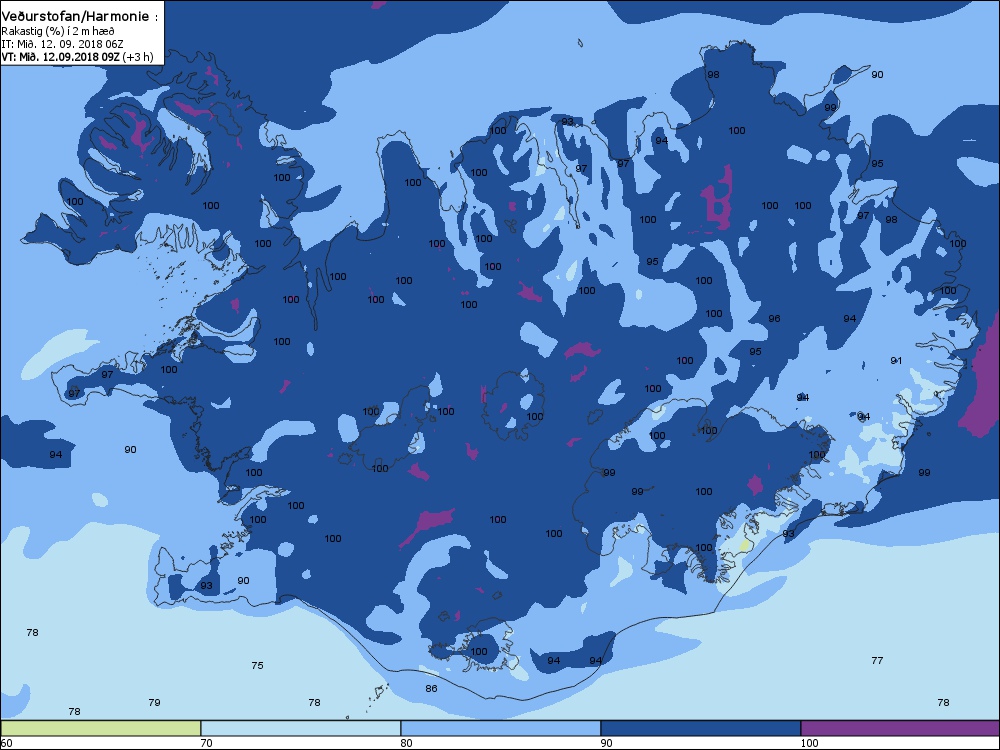Viewport: 1000px width, 750px height.
Task: Click the 77 humidity value in the southeast ocean
Action: (x=878, y=660)
